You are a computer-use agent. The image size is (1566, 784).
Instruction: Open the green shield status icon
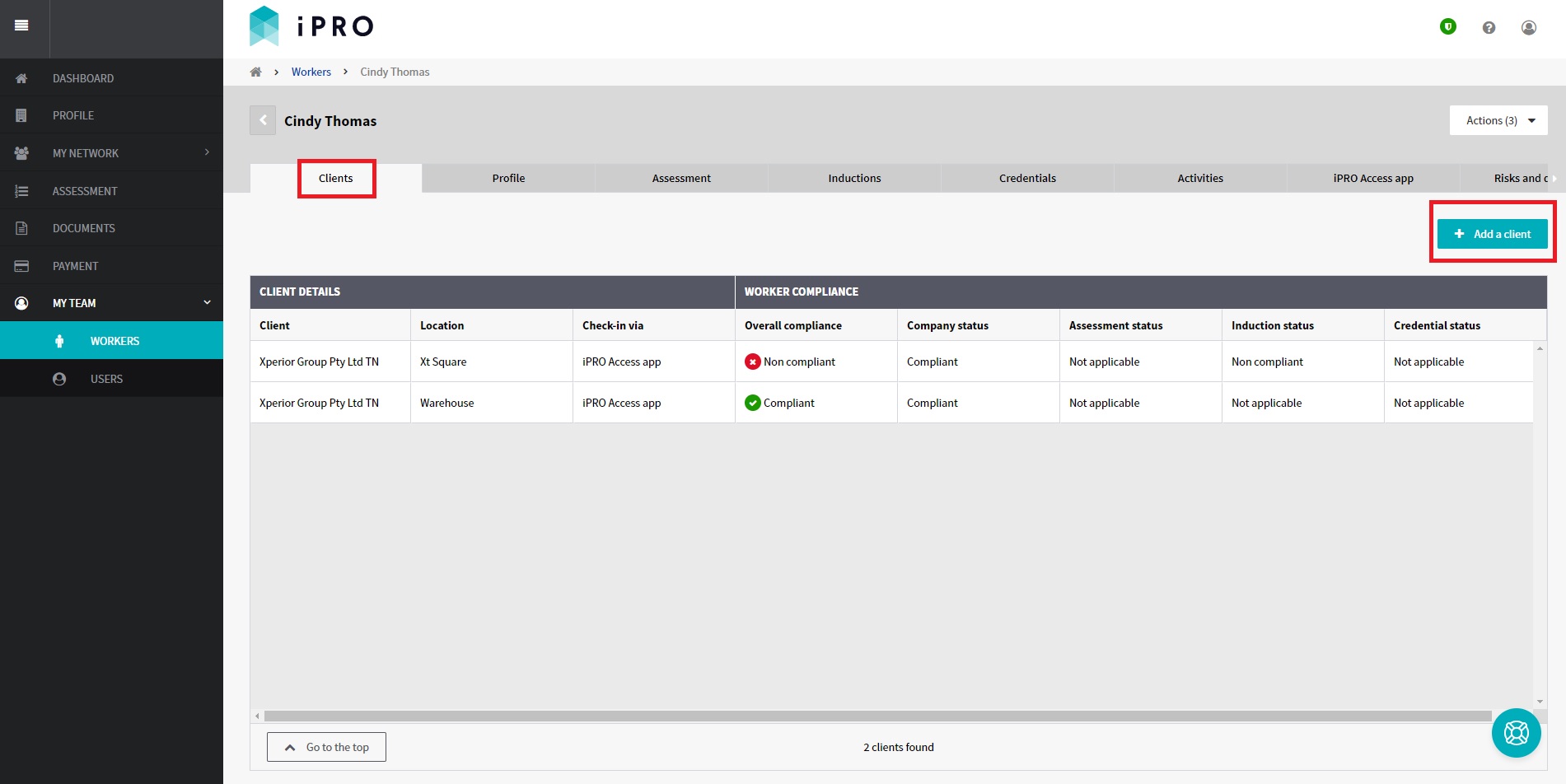[1448, 26]
